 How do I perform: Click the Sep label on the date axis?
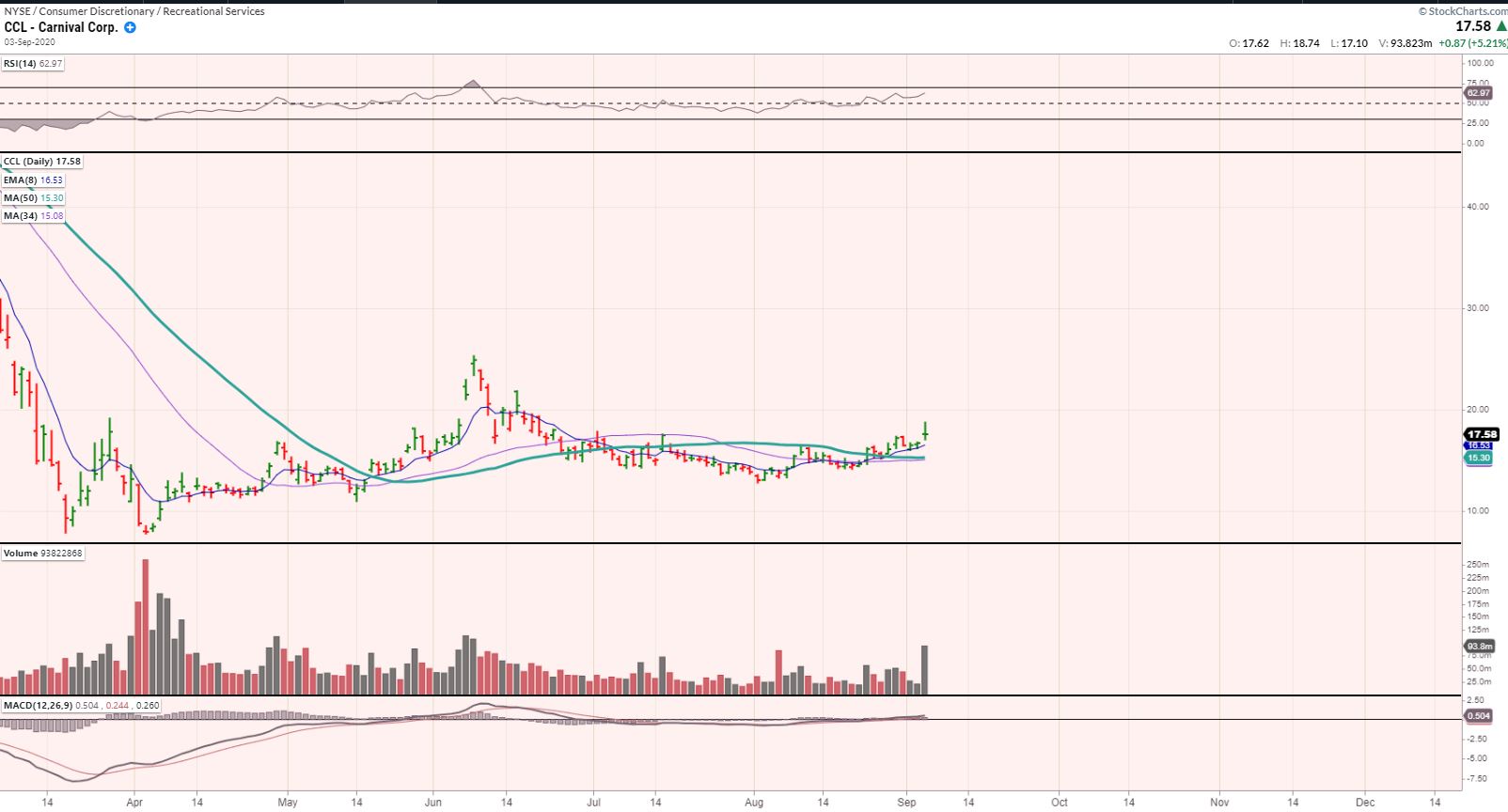(x=906, y=803)
